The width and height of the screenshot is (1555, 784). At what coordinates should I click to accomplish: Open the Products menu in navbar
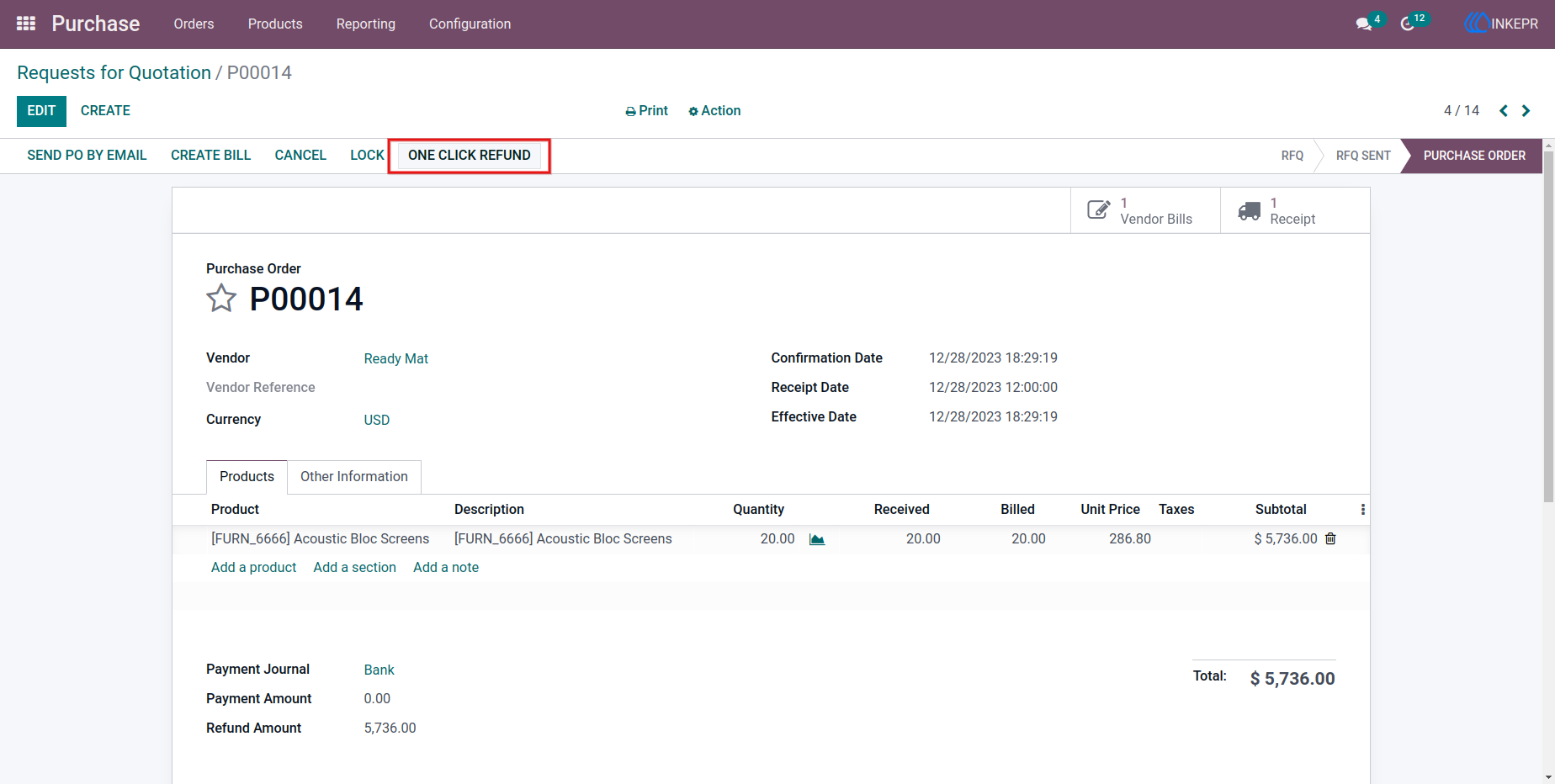pyautogui.click(x=275, y=24)
